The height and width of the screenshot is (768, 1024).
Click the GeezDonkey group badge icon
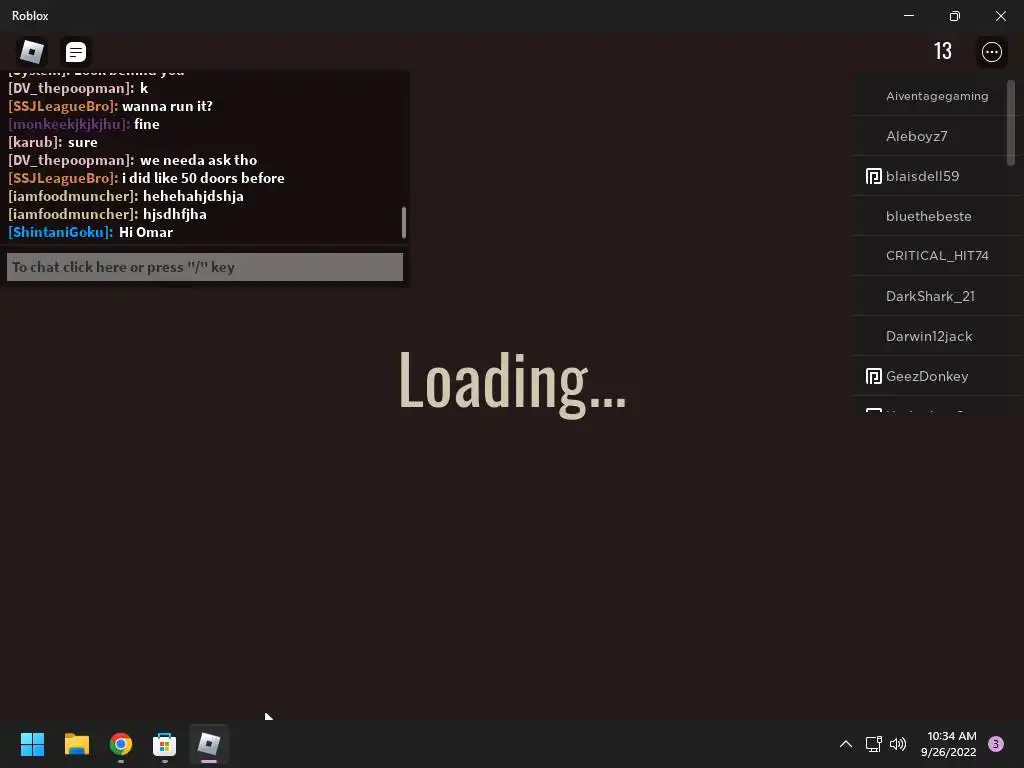click(x=873, y=376)
